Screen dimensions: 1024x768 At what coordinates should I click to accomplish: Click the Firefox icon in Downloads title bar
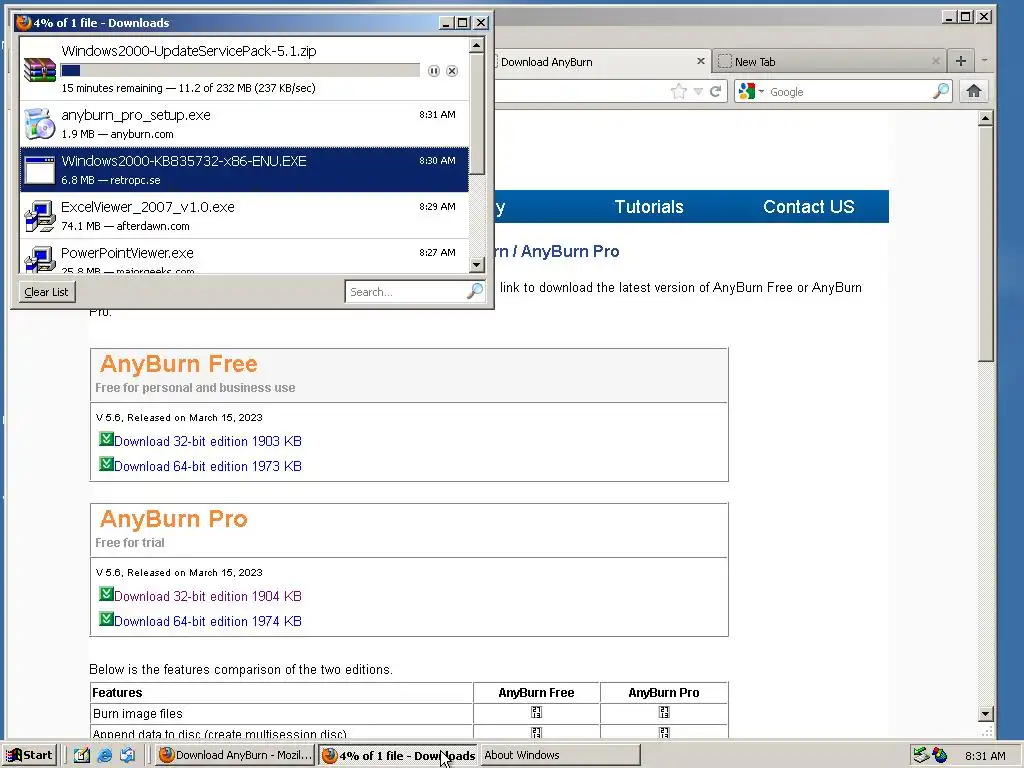pos(24,23)
